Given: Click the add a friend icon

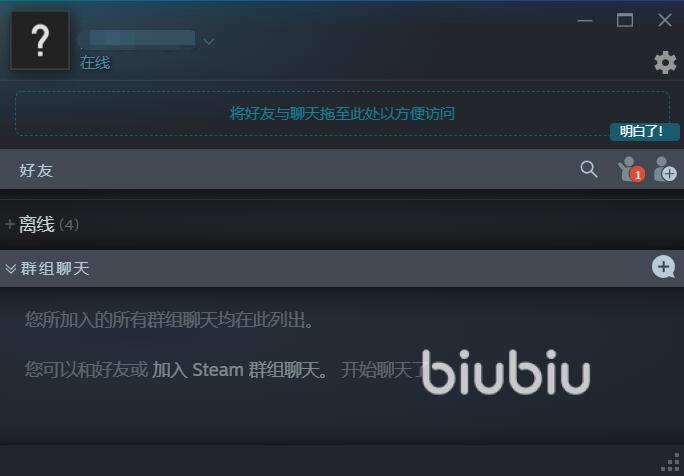Looking at the screenshot, I should click(x=665, y=169).
